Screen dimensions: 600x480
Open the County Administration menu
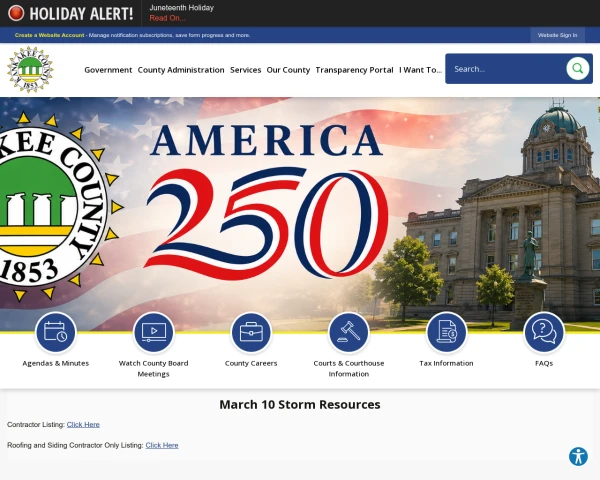[181, 70]
